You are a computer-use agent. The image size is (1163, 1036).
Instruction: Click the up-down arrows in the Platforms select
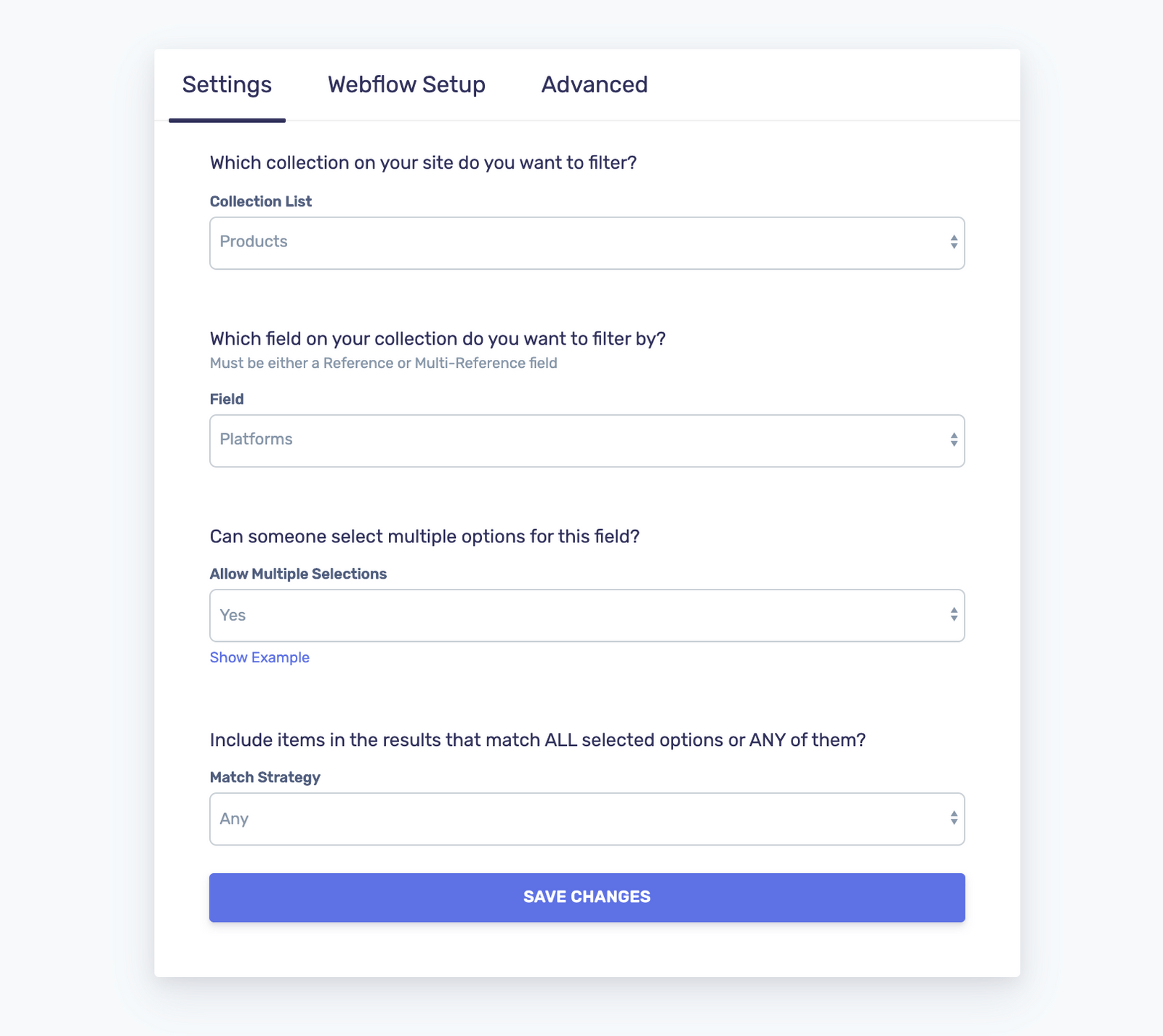pos(954,441)
